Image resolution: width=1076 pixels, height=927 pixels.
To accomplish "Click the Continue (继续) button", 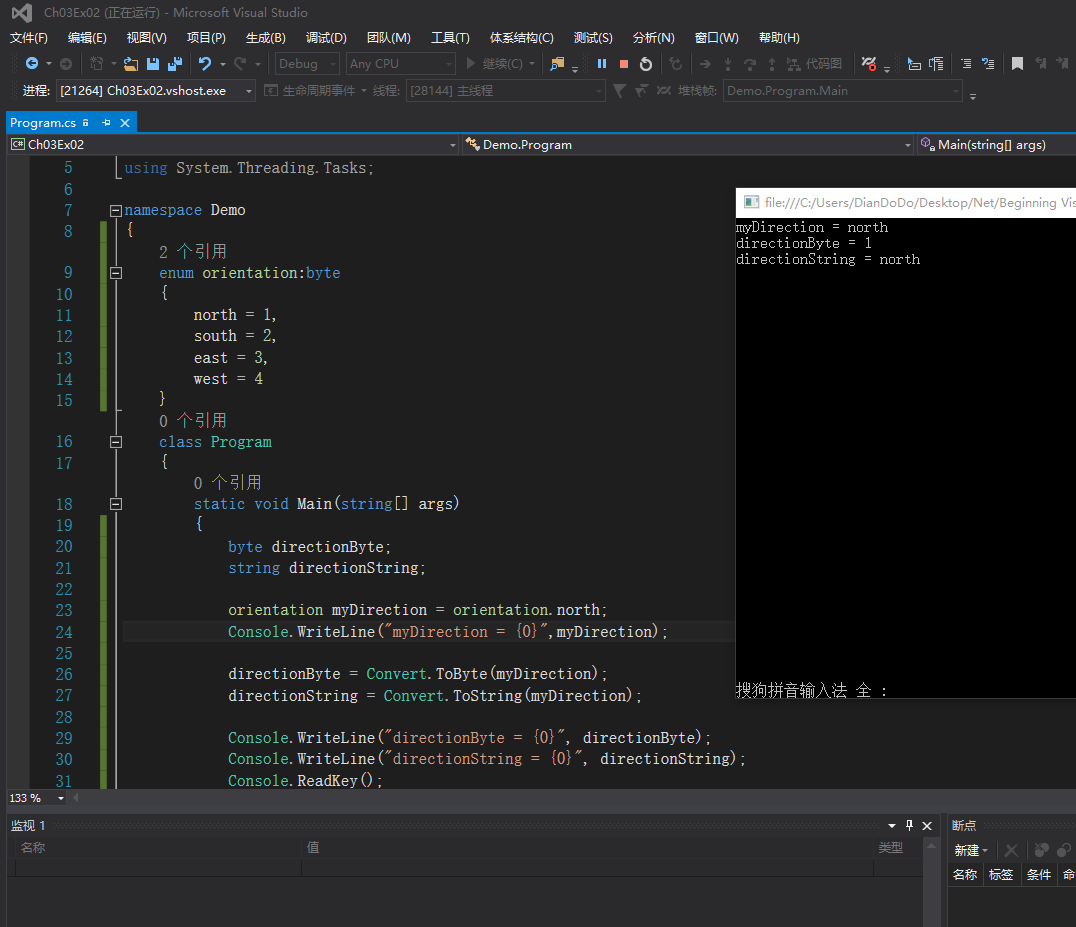I will point(493,64).
